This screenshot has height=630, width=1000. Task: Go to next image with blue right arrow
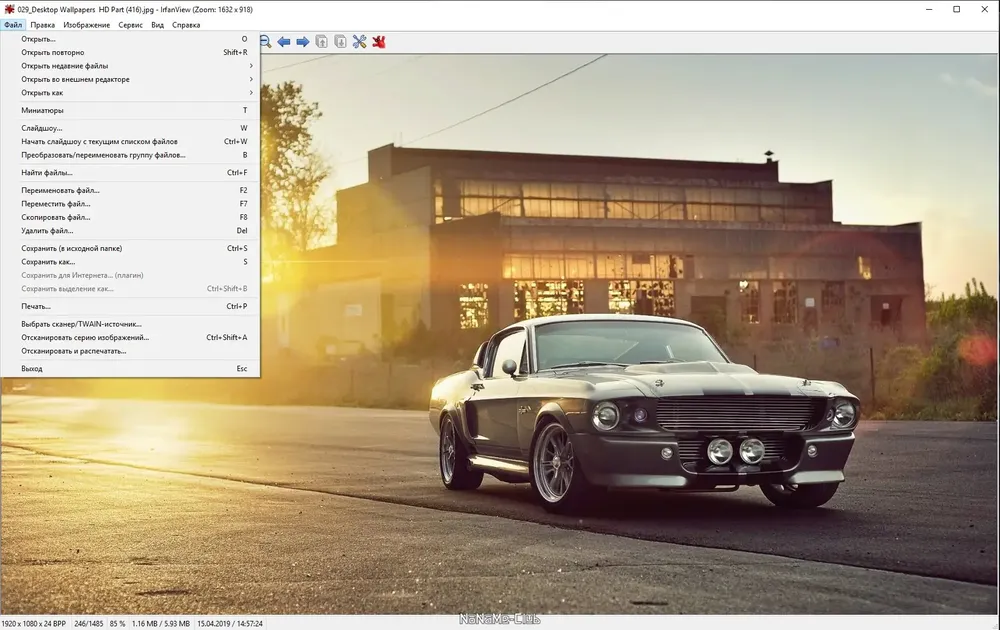(303, 42)
